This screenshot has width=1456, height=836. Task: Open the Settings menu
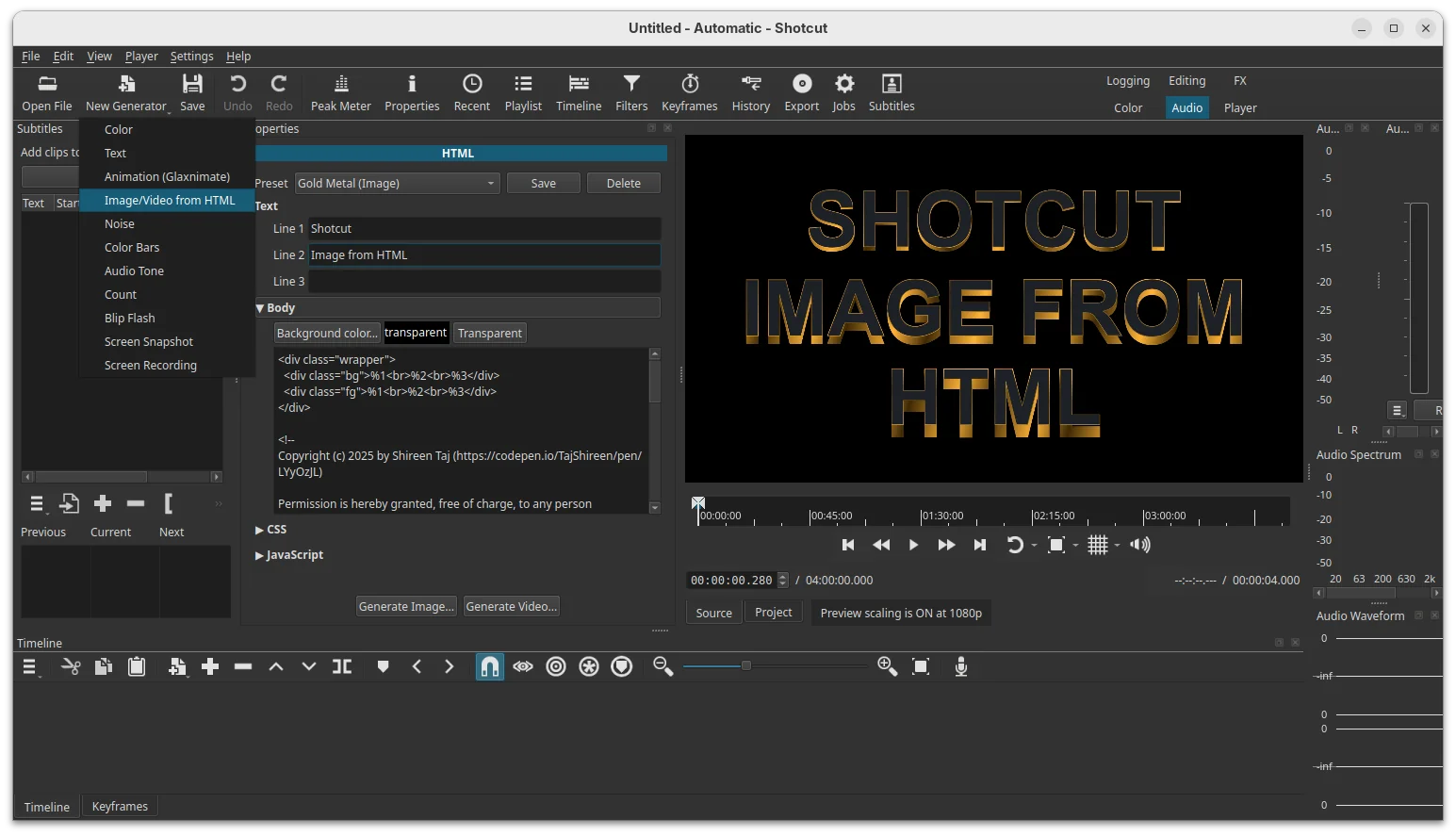click(x=191, y=57)
